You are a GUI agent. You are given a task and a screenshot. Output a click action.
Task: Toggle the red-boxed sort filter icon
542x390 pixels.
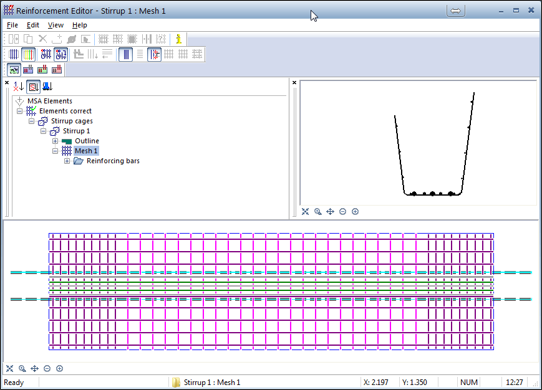click(x=34, y=86)
